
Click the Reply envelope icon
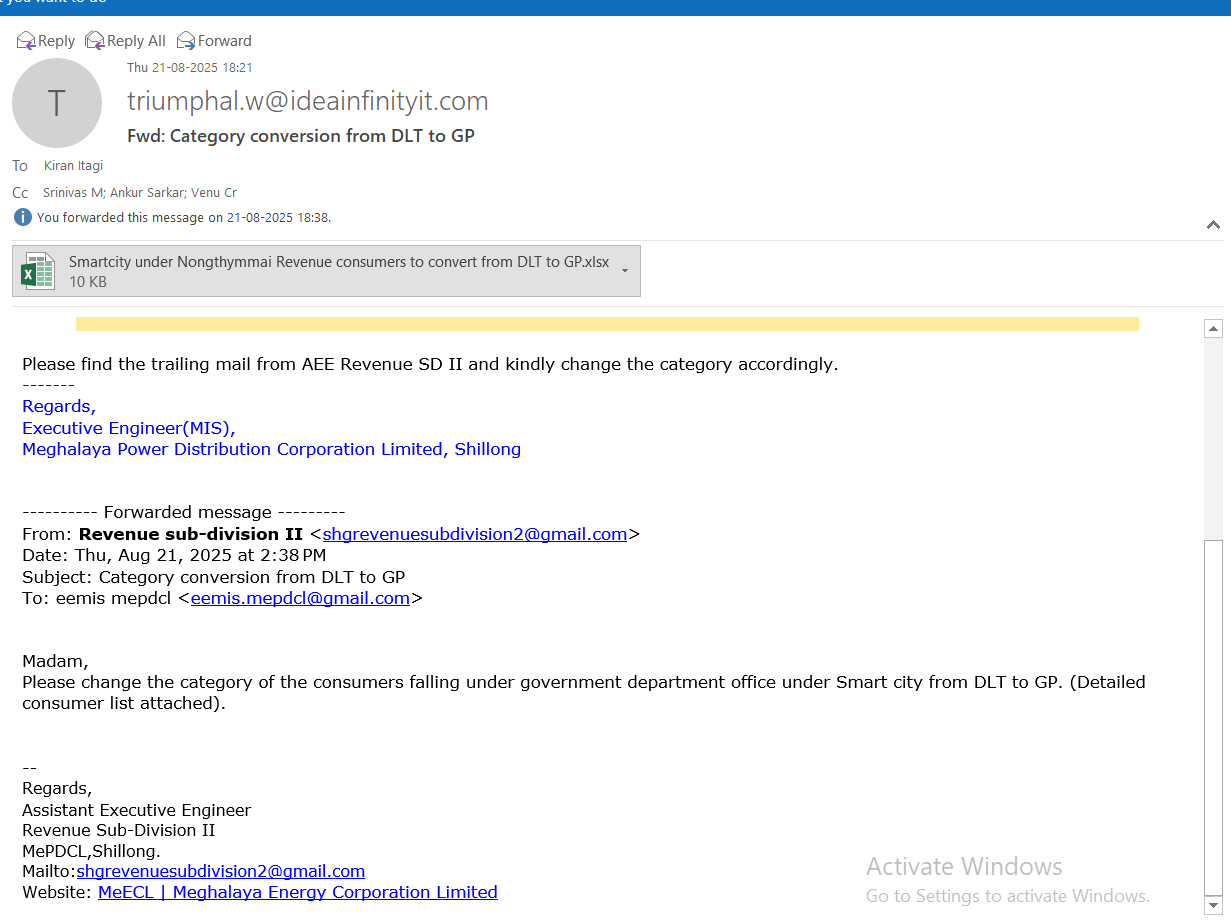point(26,40)
